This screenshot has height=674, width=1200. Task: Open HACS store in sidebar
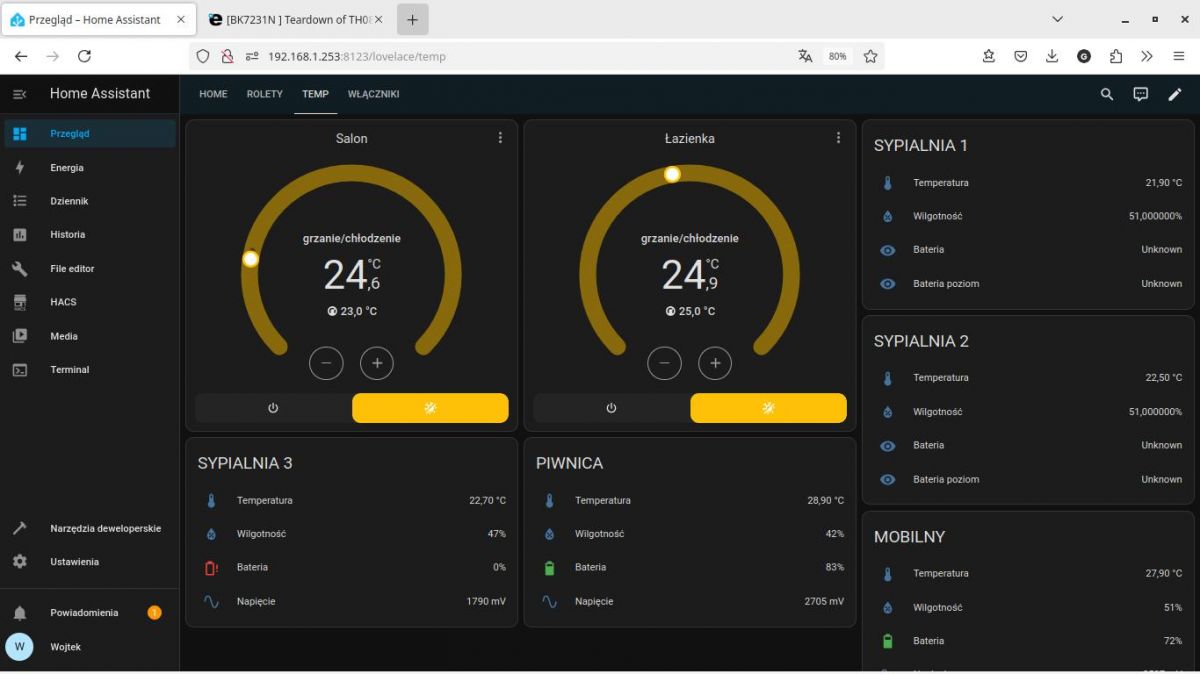tap(90, 302)
